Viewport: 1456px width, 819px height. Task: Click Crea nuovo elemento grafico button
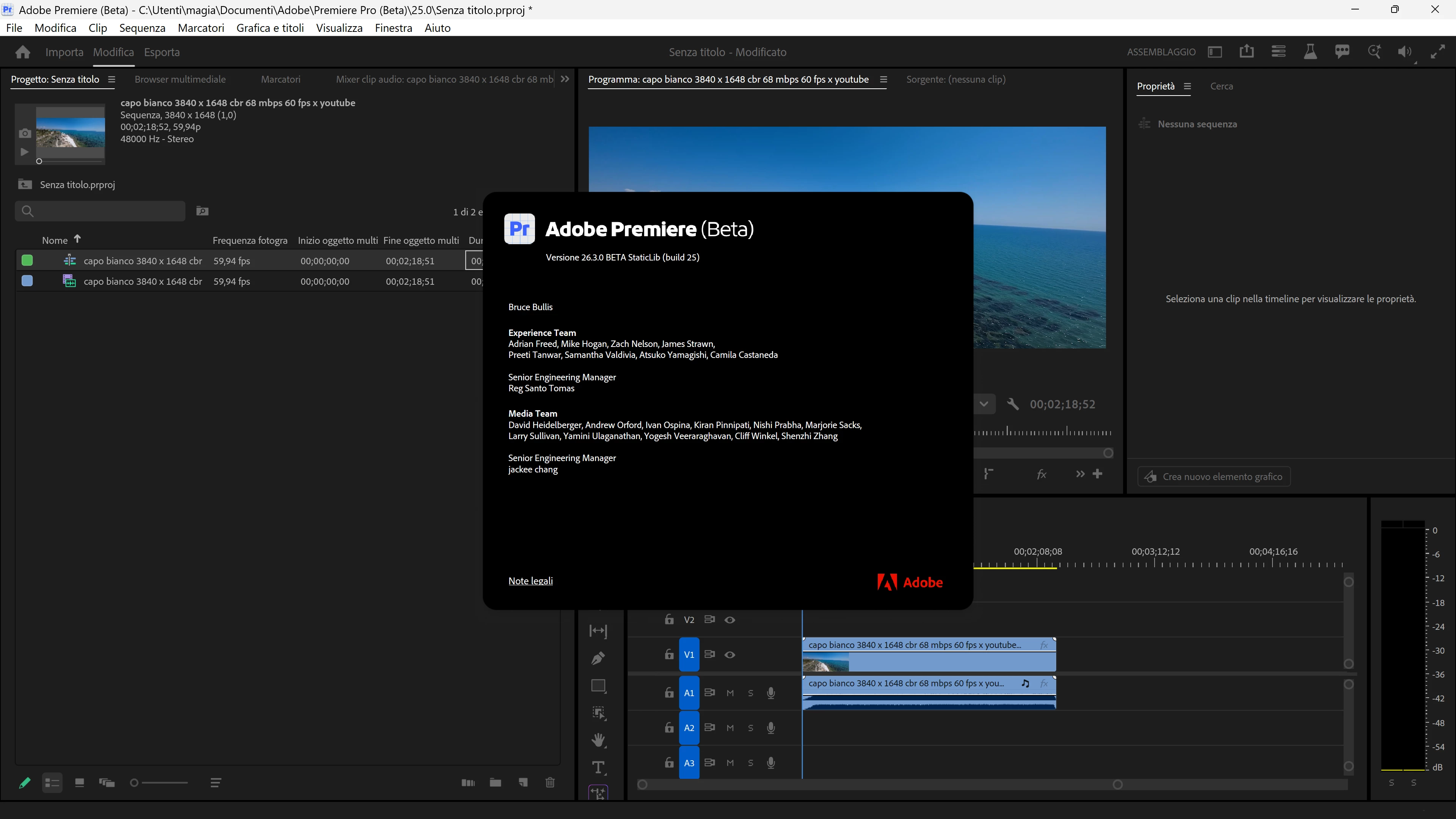(1214, 477)
